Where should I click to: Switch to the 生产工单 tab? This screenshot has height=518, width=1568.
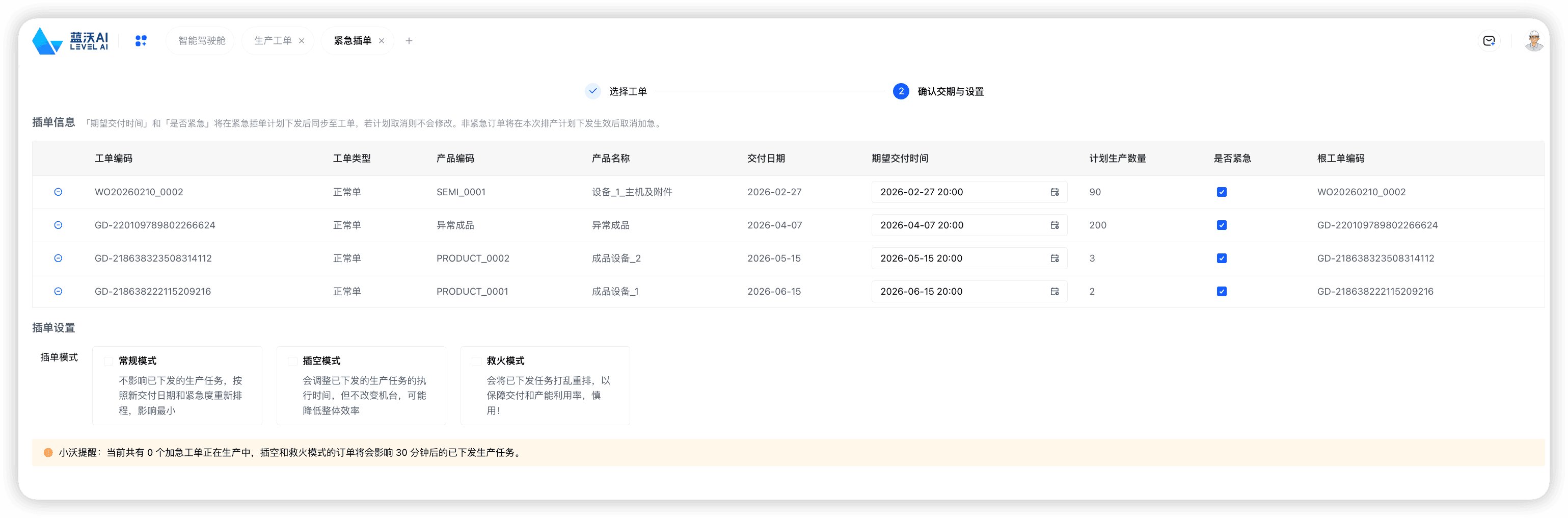[x=272, y=40]
